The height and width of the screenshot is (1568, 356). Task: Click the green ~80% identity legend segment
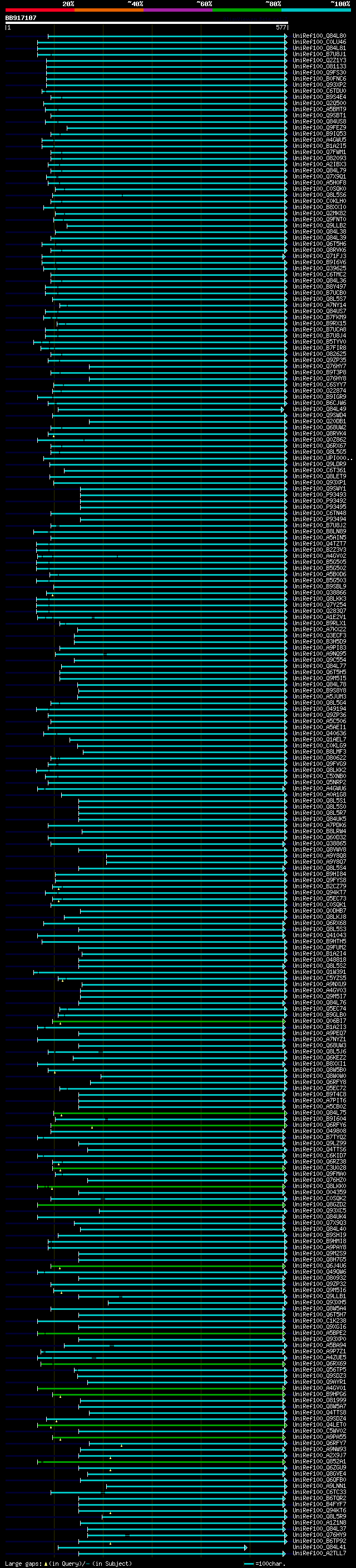click(247, 10)
